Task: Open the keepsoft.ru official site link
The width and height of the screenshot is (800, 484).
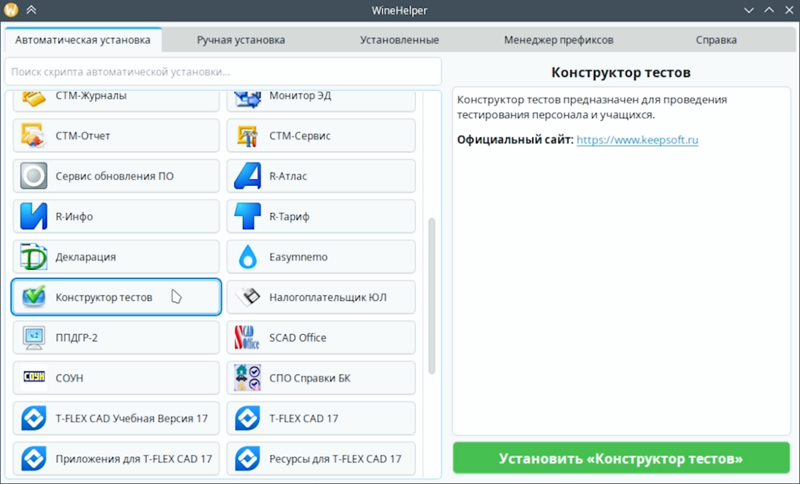Action: (x=637, y=140)
